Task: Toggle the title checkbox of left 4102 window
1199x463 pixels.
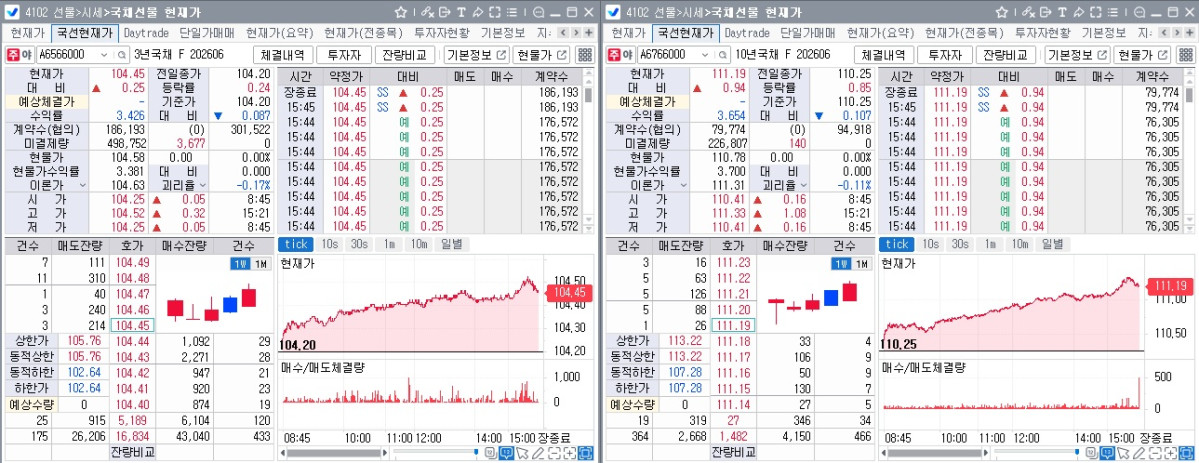Action: (x=12, y=12)
